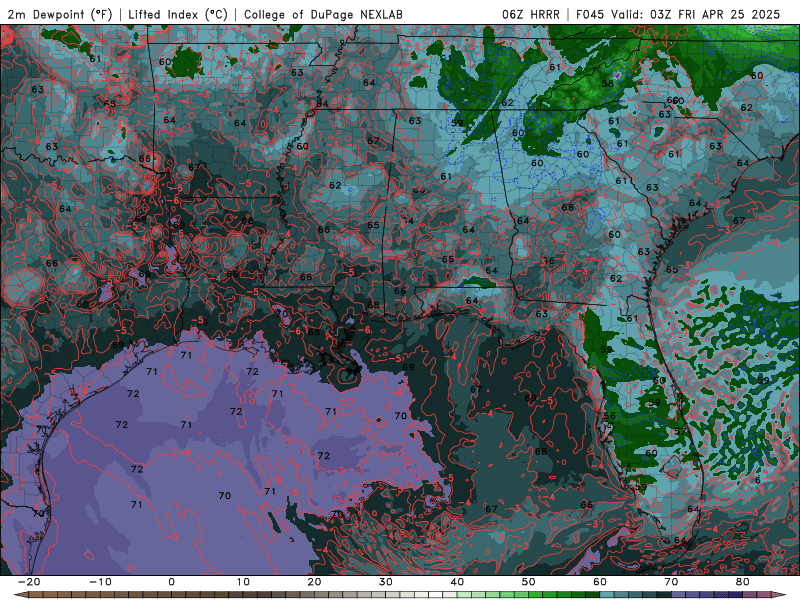Click the 70 label on color scale
Viewport: 800px width, 600px height.
(x=671, y=582)
